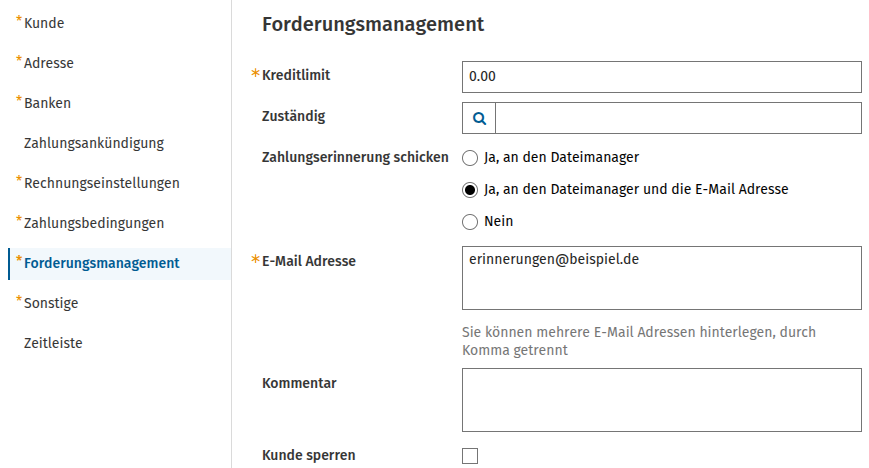The image size is (869, 468).
Task: Select radio 'Ja, an den Dateimanager'
Action: (470, 158)
